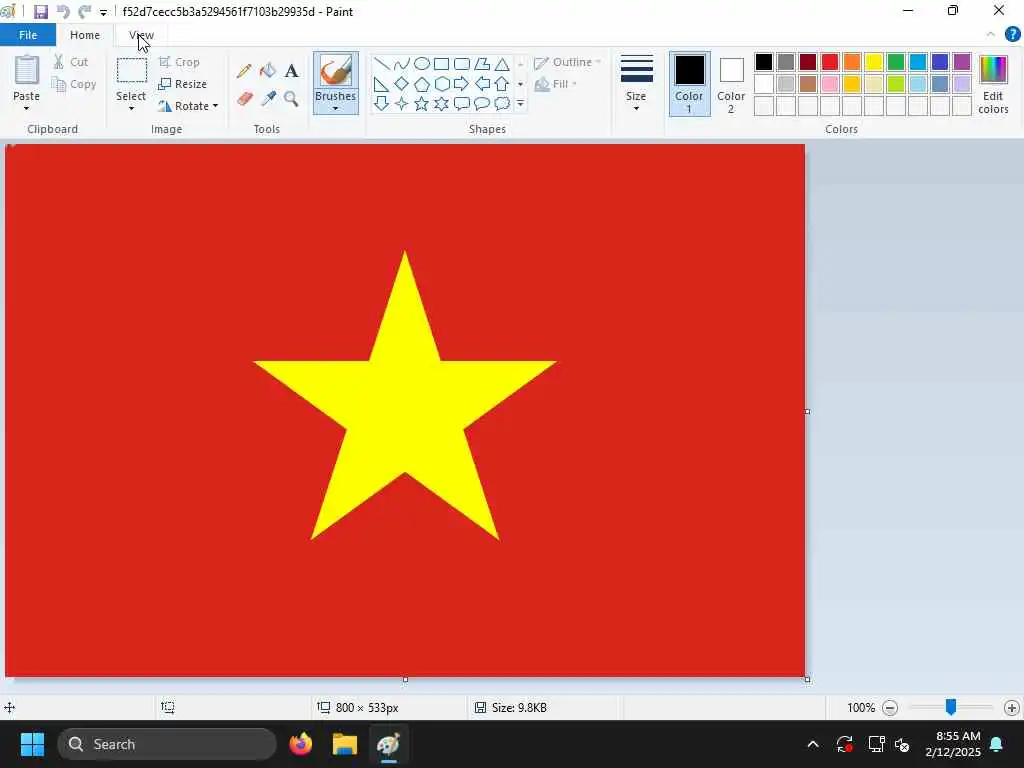Choose the Rounded rectangular callout shape
The width and height of the screenshot is (1024, 768).
coord(462,103)
